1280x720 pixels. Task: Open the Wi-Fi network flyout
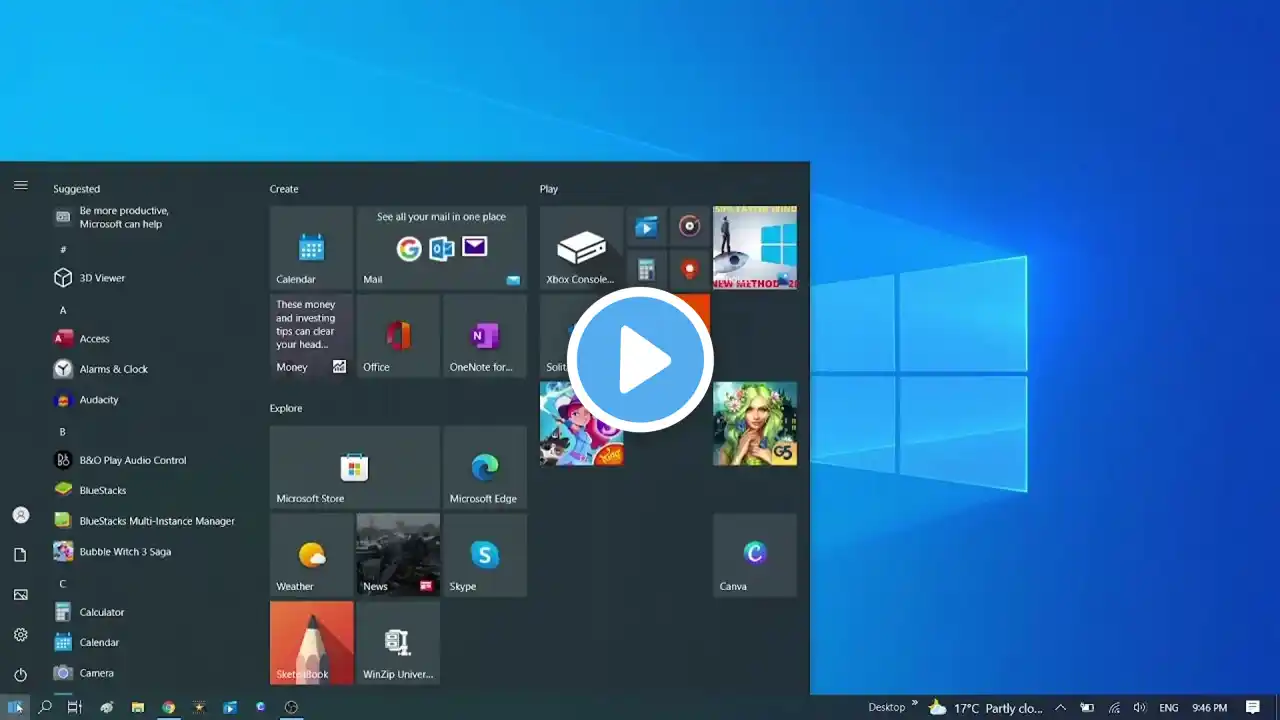point(1114,708)
